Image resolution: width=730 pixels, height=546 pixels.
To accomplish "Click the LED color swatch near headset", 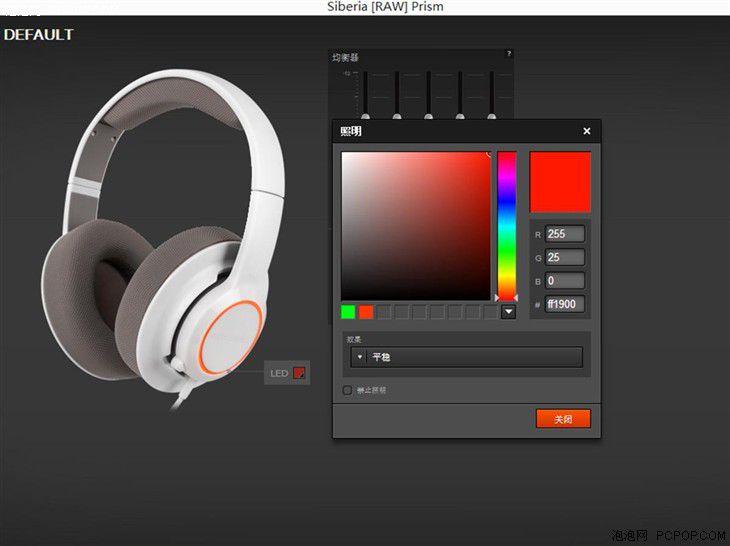I will (x=299, y=373).
